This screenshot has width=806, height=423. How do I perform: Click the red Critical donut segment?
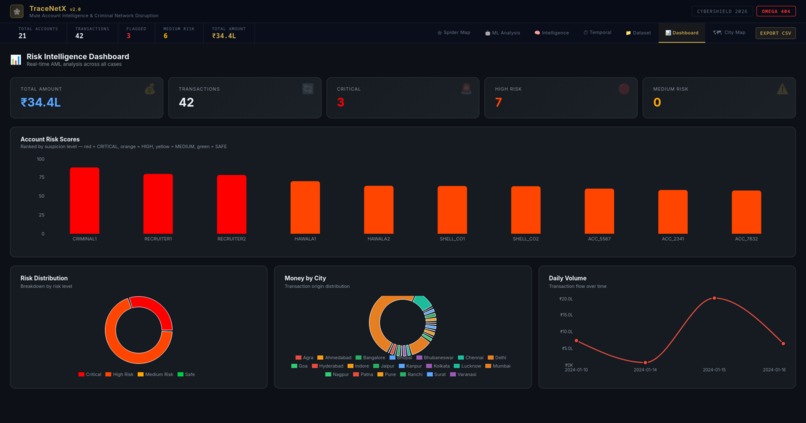(158, 307)
